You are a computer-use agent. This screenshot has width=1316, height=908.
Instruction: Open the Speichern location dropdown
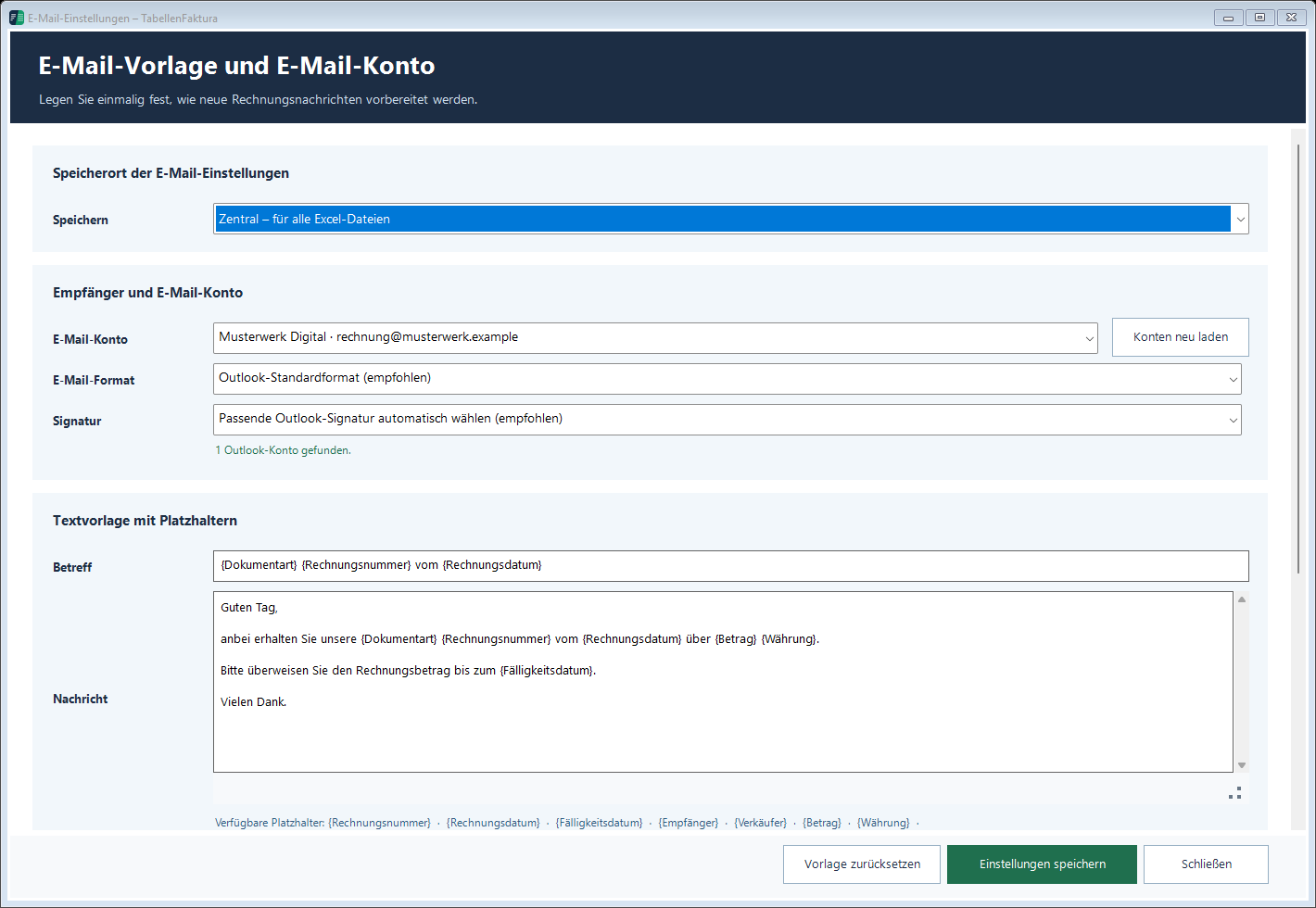tap(730, 219)
